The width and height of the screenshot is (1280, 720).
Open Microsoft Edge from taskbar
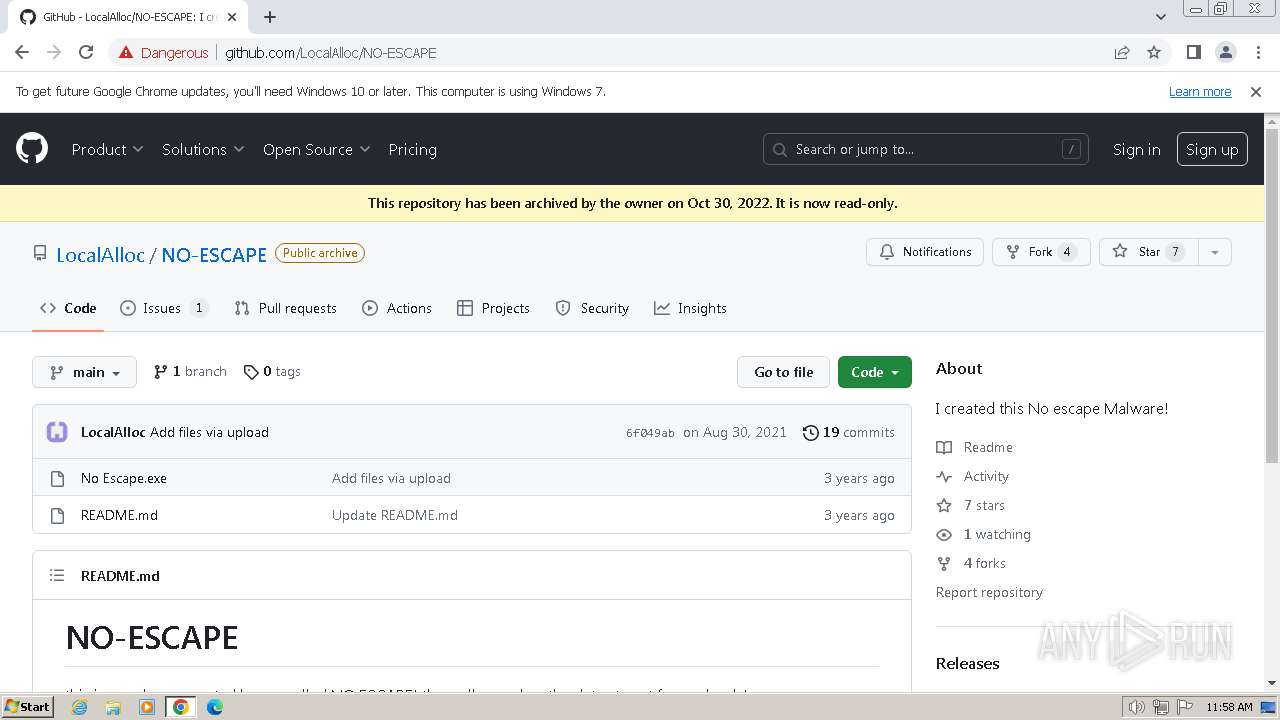click(x=215, y=707)
